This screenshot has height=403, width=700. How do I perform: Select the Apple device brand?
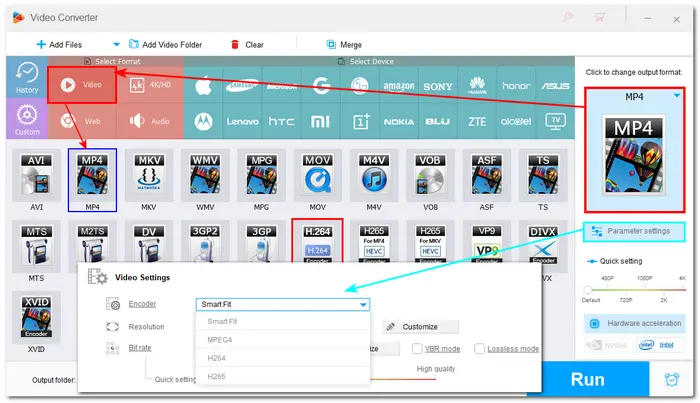[203, 86]
